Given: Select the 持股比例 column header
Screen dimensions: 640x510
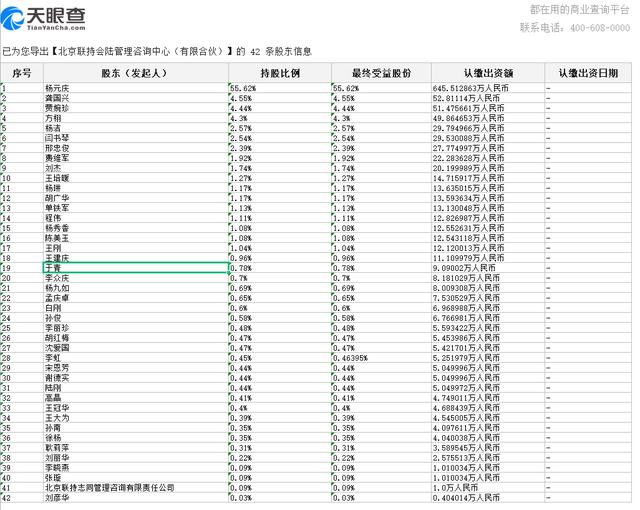Looking at the screenshot, I should click(x=280, y=73).
